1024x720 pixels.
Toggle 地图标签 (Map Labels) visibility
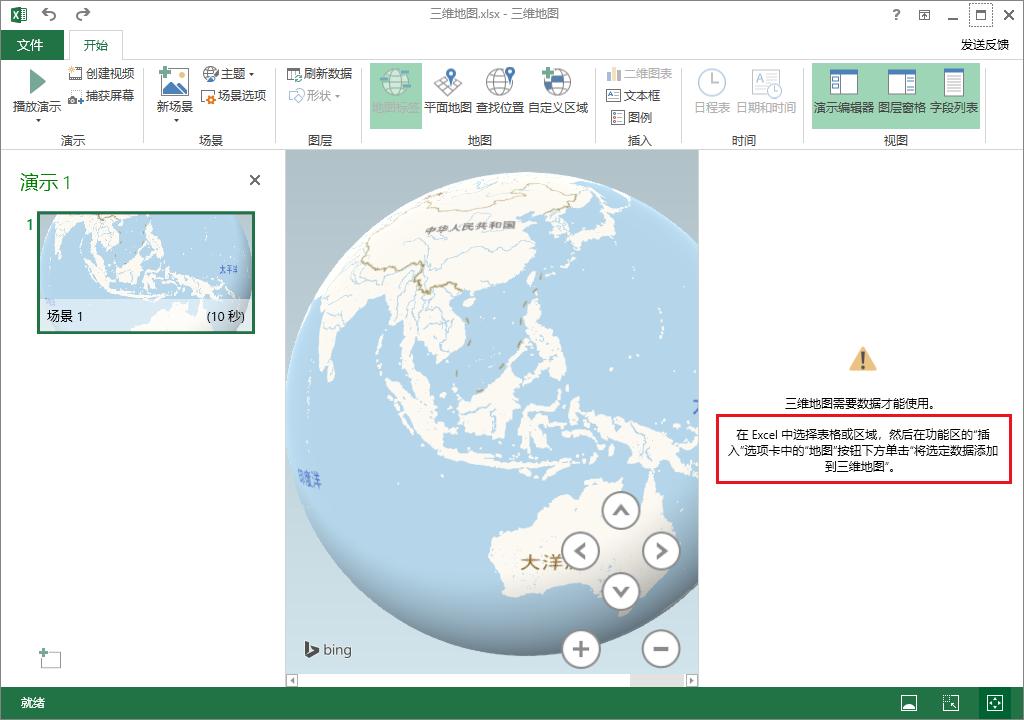click(397, 88)
